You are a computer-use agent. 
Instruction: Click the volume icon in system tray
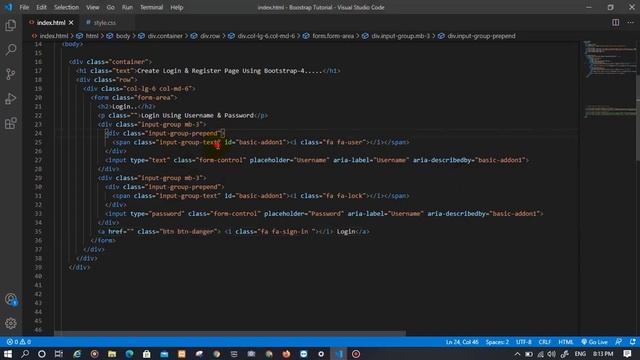point(552,354)
